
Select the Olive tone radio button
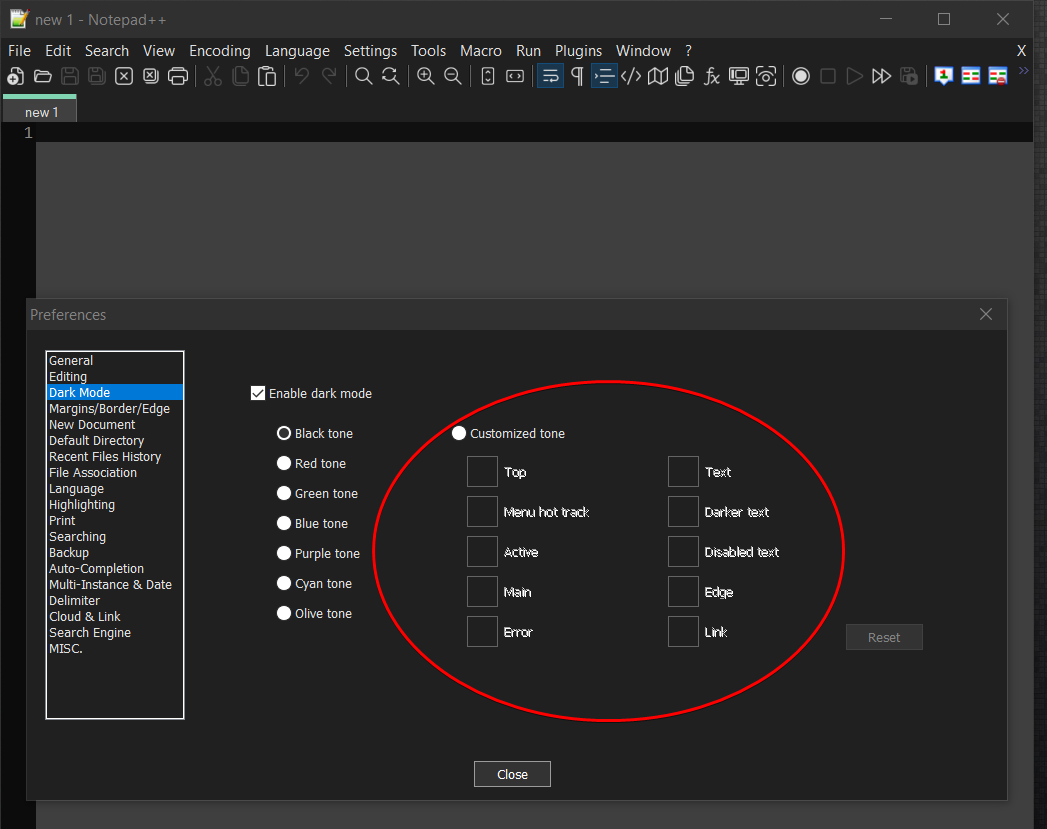tap(284, 614)
